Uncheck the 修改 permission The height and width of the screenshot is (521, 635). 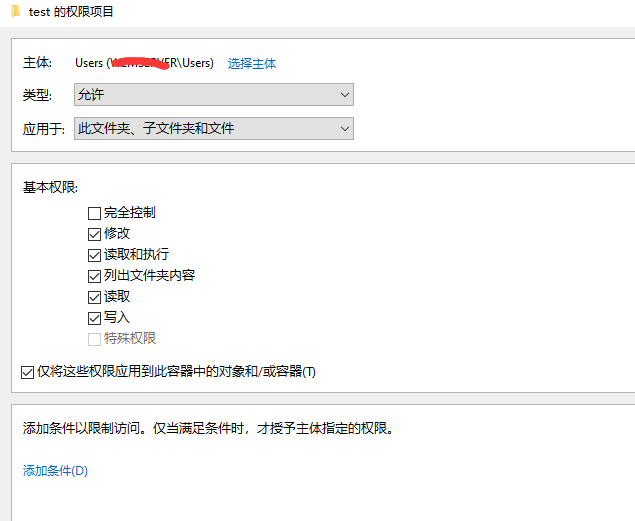pyautogui.click(x=95, y=234)
